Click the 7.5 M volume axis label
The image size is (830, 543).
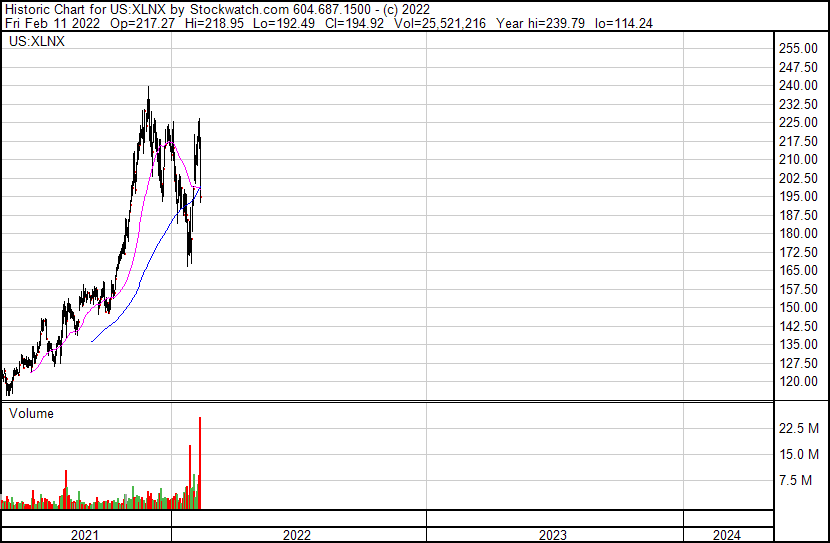pyautogui.click(x=795, y=481)
